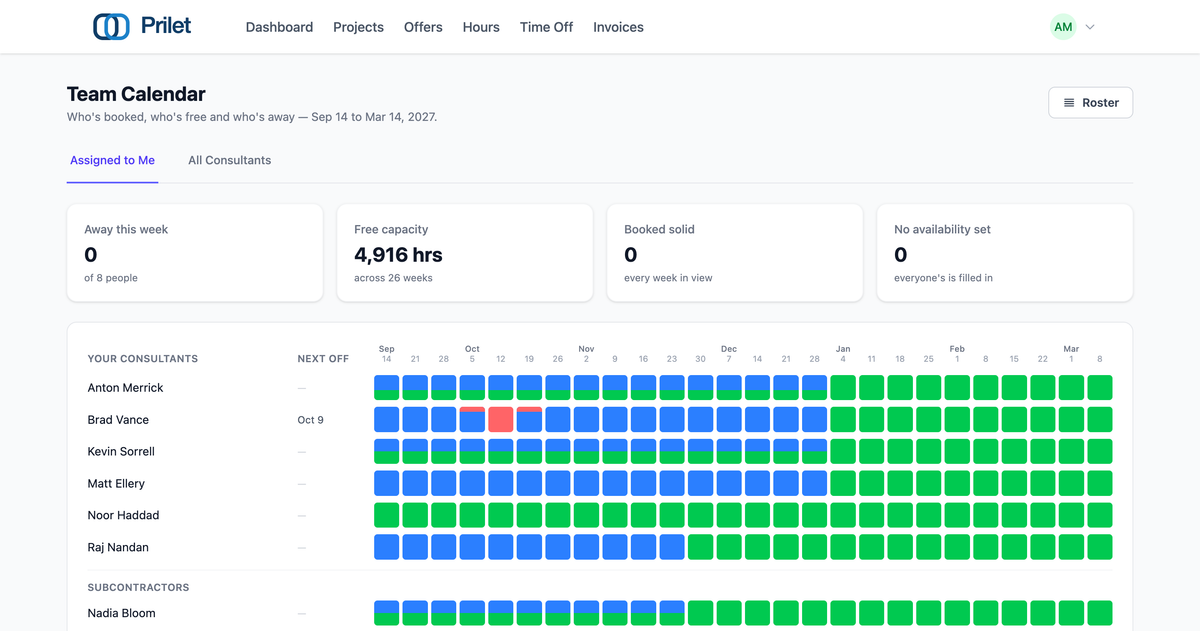Click Matt Ellery's Jan 4 week cell
Viewport: 1200px width, 631px height.
click(x=843, y=483)
